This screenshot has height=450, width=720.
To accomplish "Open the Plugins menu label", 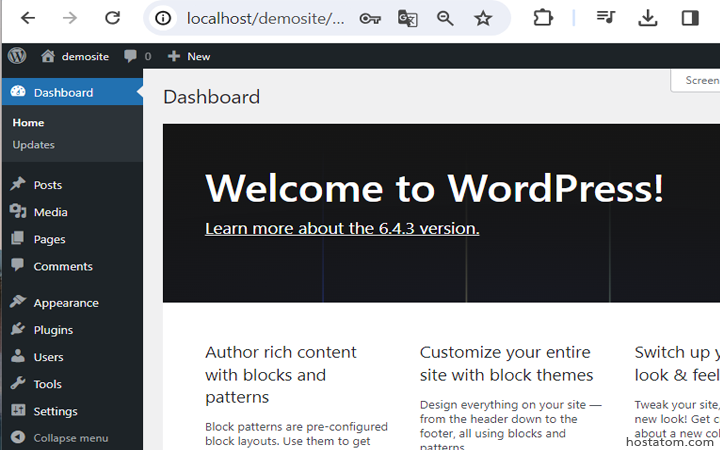I will click(x=53, y=330).
